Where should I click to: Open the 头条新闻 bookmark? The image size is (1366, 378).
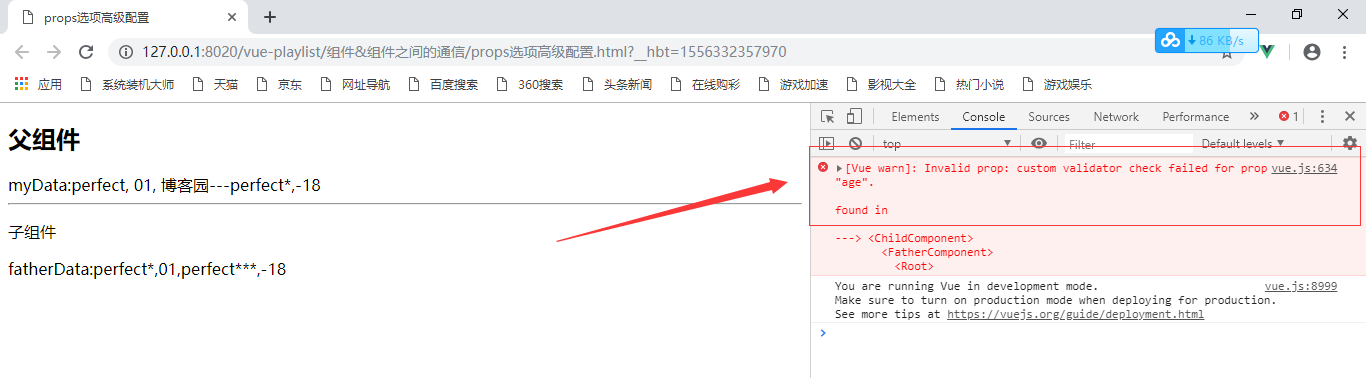point(616,85)
